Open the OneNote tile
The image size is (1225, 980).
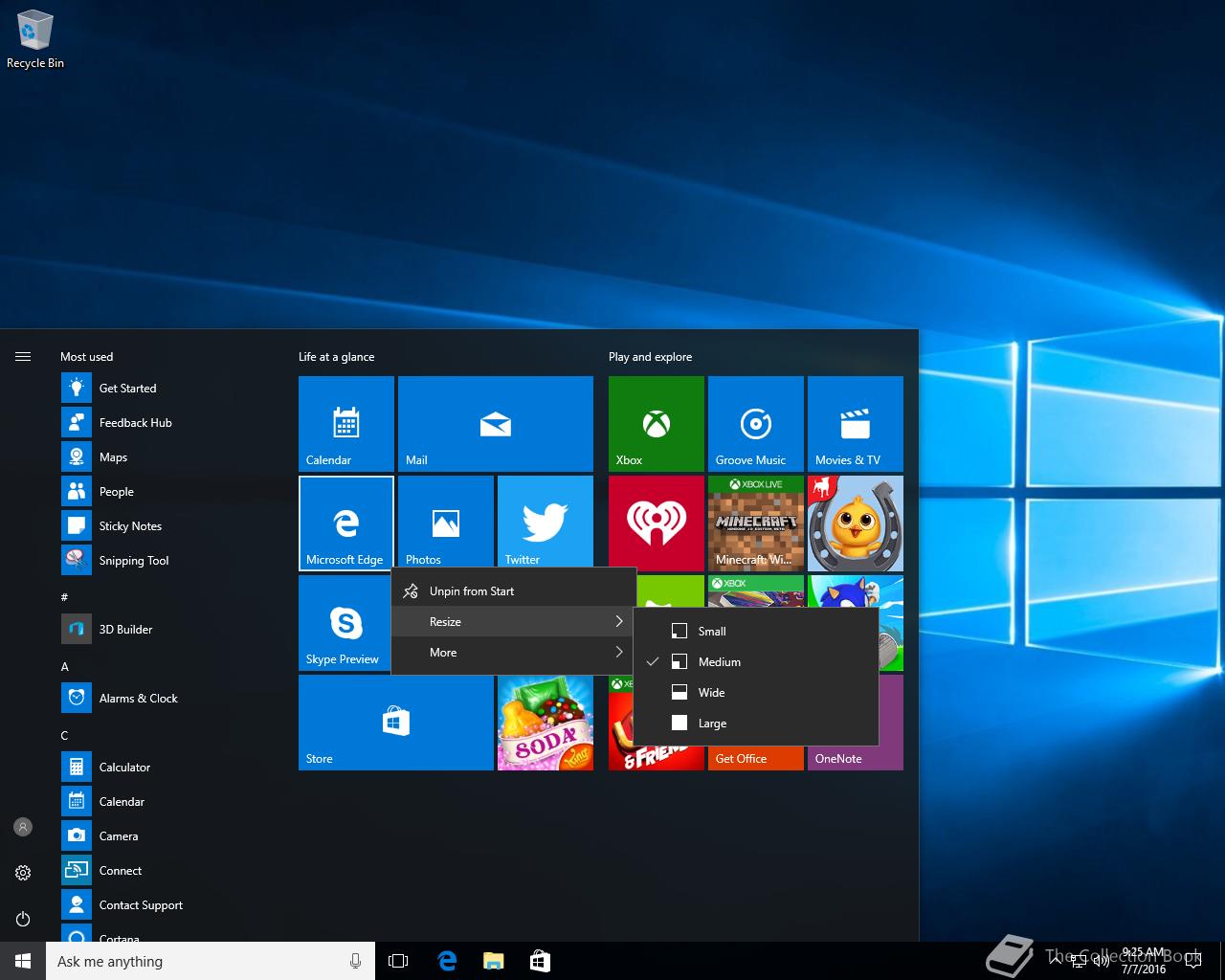point(856,758)
